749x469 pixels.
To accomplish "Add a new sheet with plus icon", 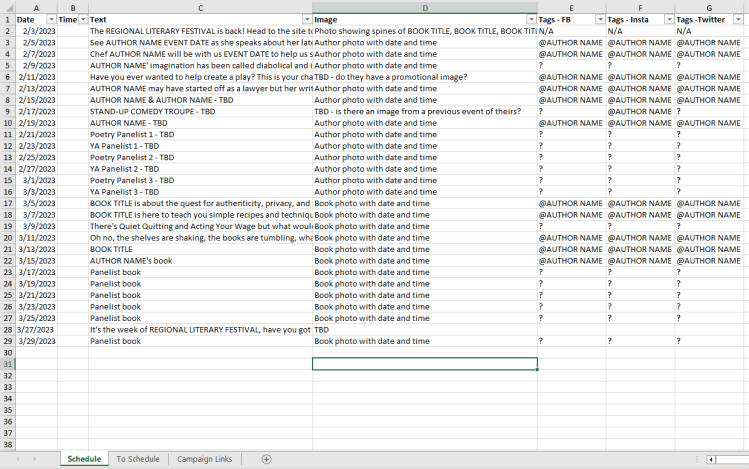I will tap(266, 459).
